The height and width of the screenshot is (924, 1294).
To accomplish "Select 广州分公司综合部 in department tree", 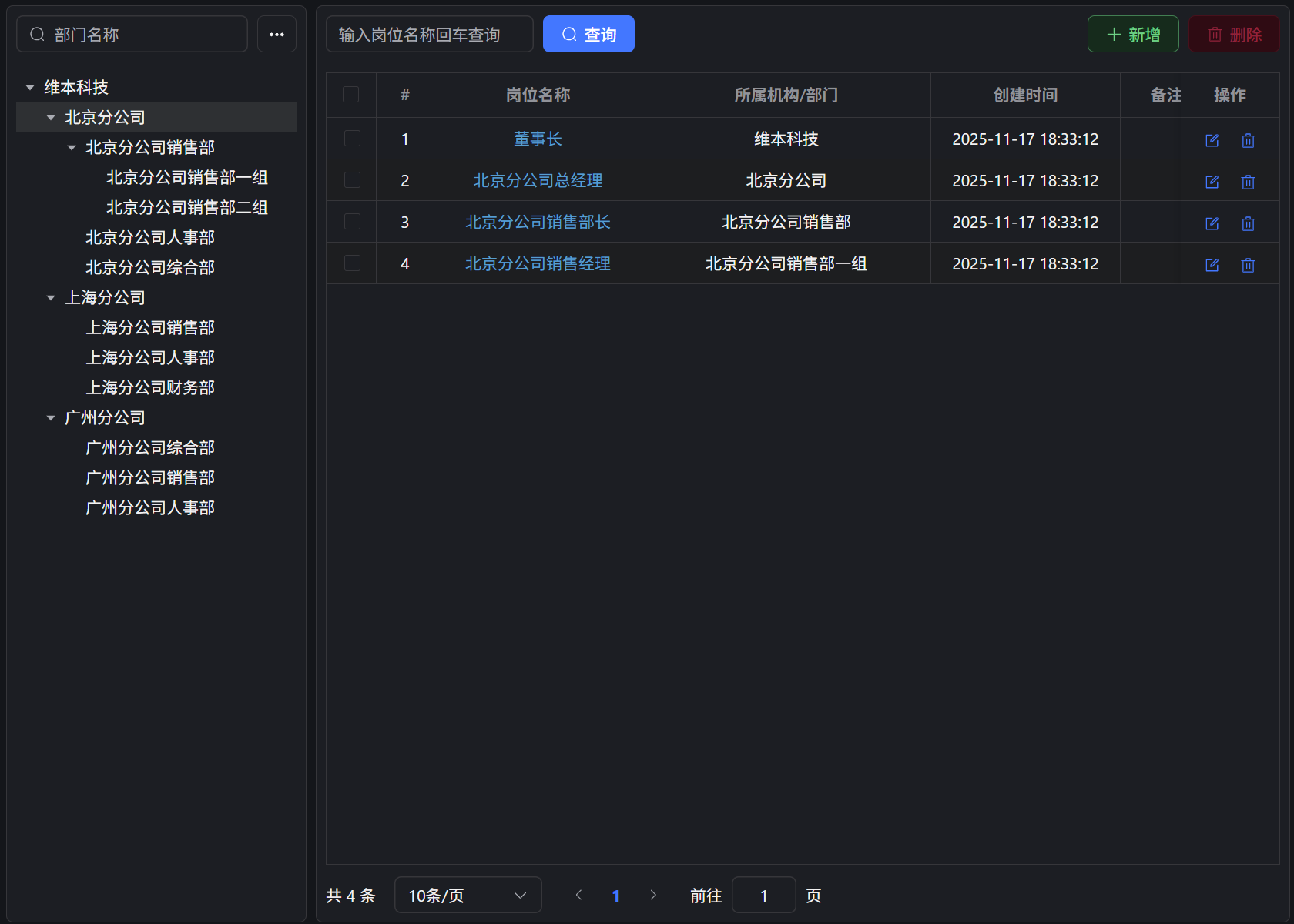I will [150, 447].
